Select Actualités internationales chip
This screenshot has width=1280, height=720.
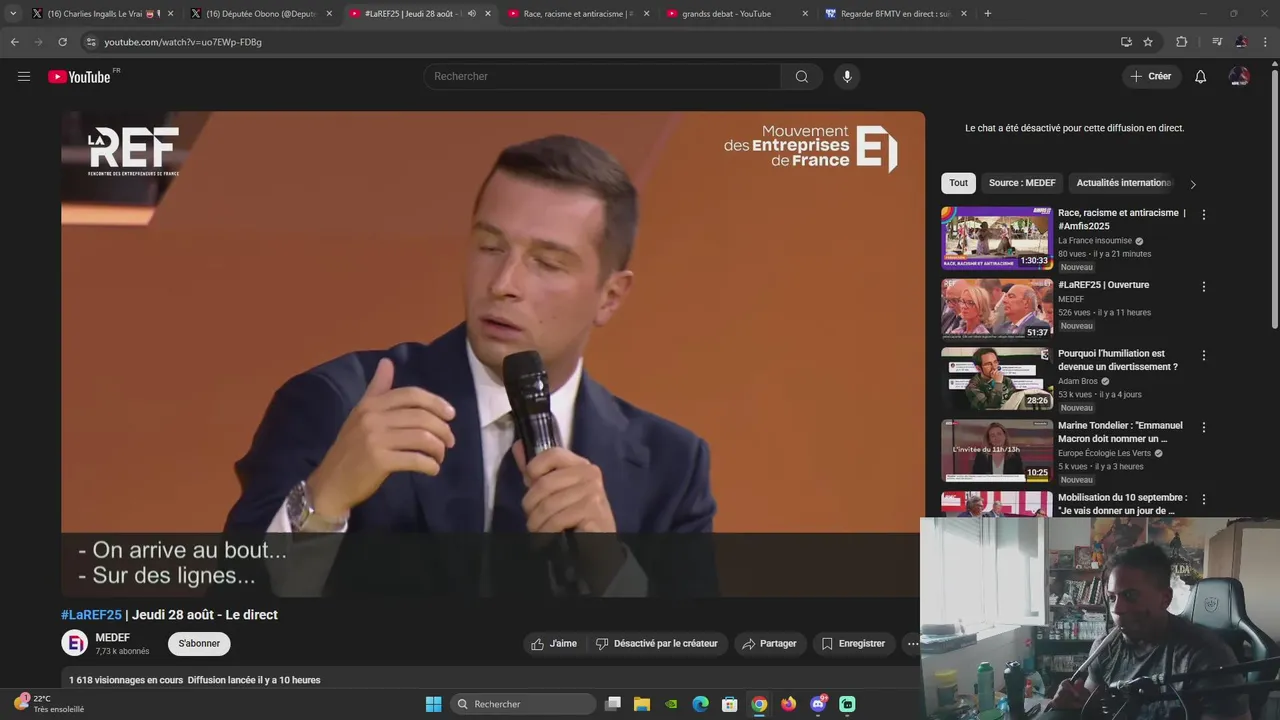coord(1123,183)
